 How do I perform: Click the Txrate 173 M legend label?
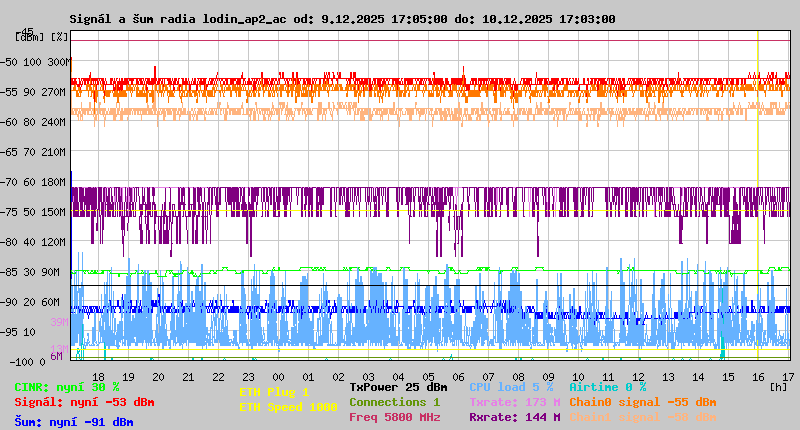[514, 402]
